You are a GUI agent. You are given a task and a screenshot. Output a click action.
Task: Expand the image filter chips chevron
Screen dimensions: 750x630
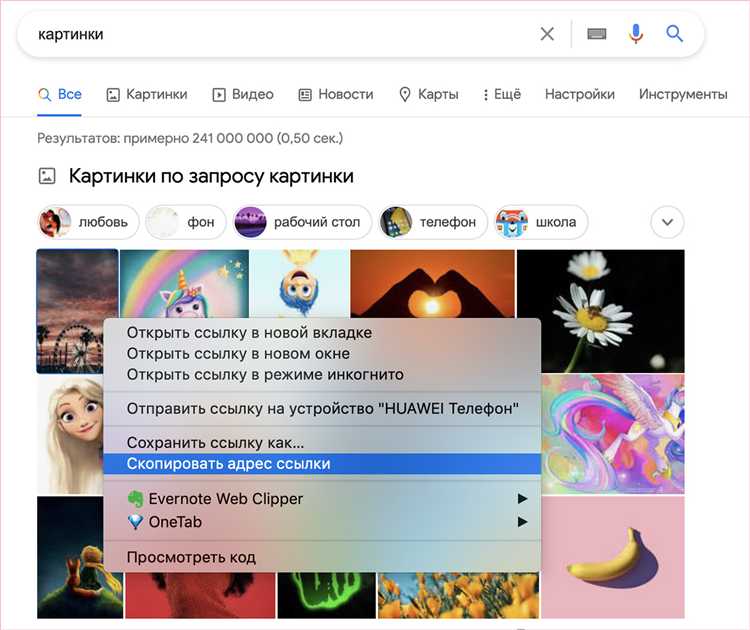click(x=667, y=222)
